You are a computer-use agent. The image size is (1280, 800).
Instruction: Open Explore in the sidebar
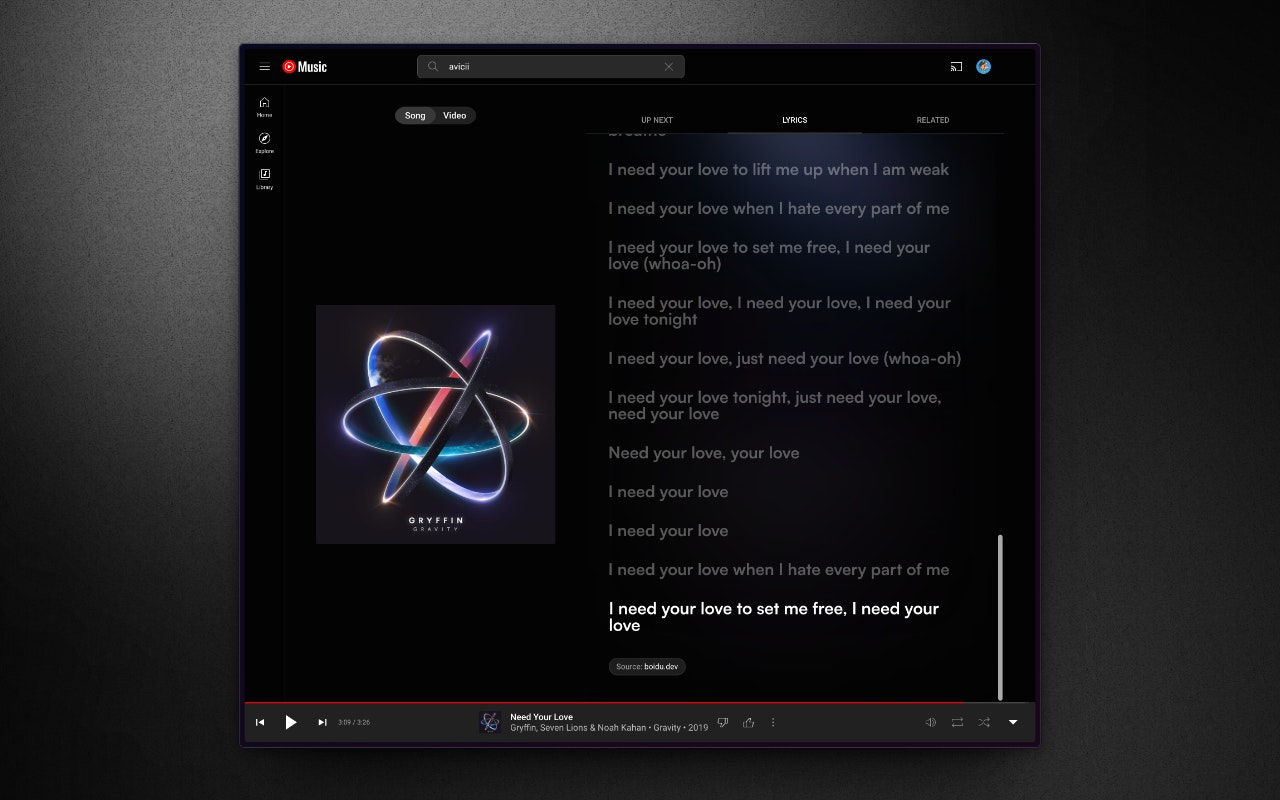pos(264,142)
